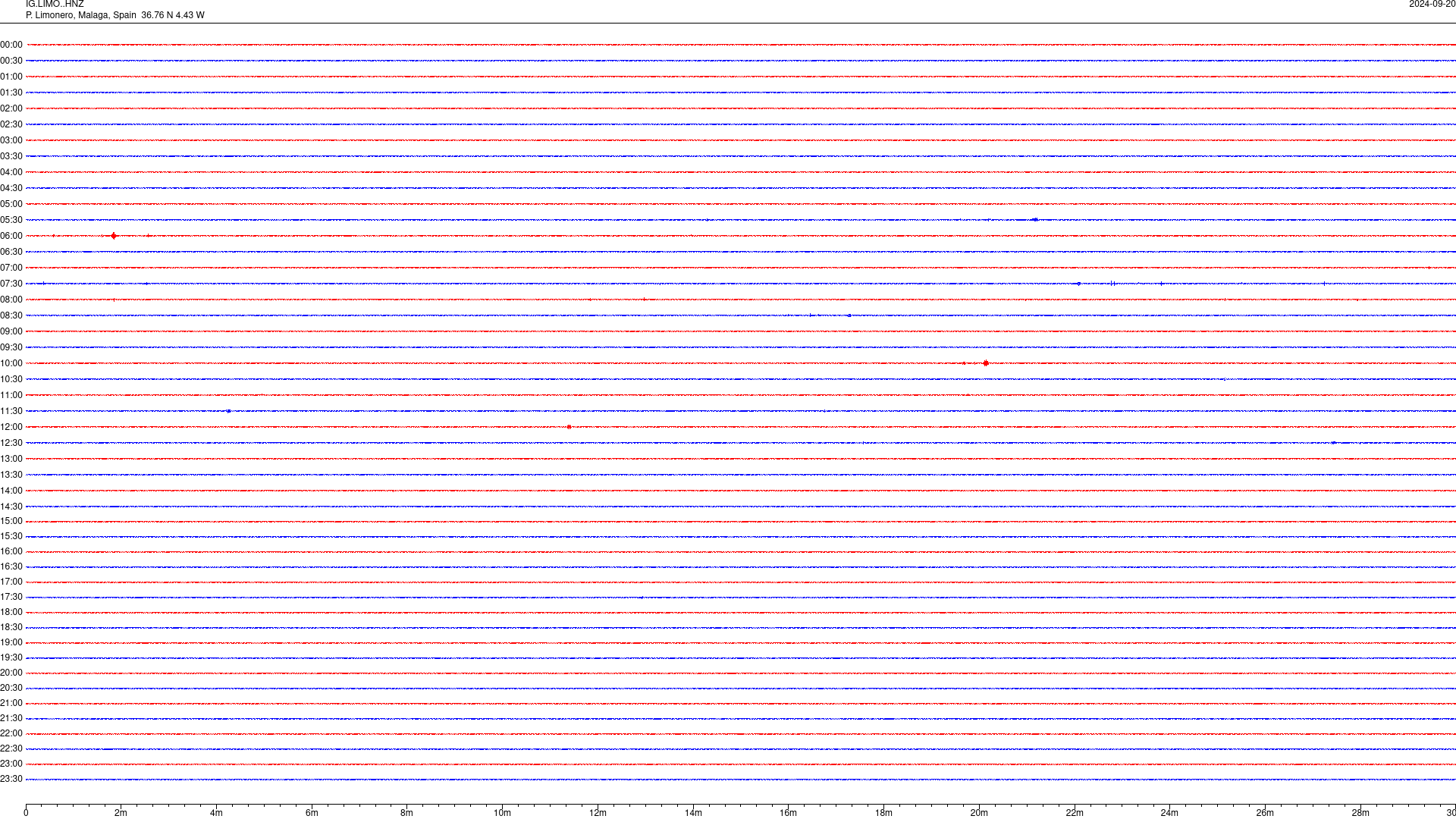Click the 18:00 time row label

tap(11, 612)
